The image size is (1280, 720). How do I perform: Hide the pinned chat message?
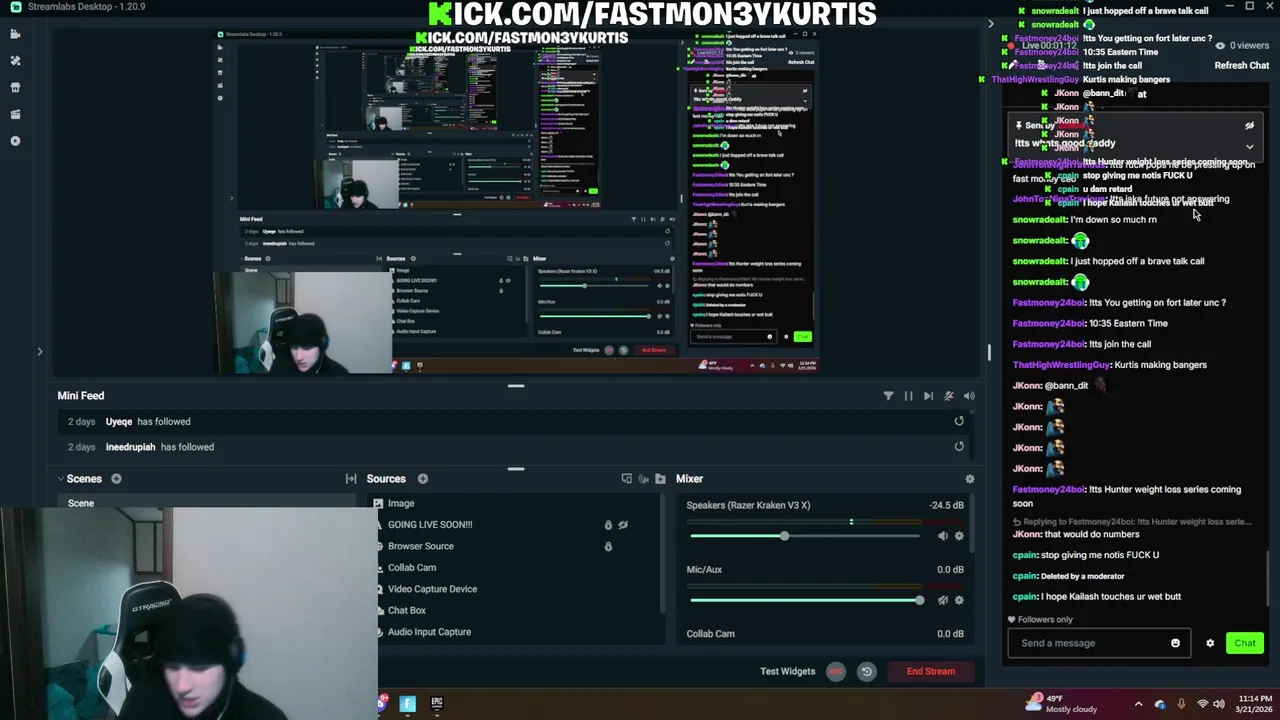click(1249, 126)
